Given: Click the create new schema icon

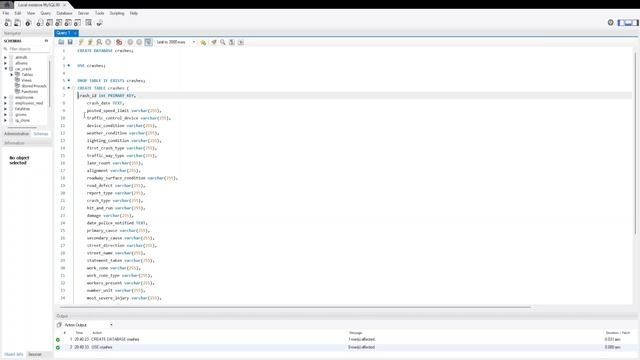Looking at the screenshot, I should [40, 23].
